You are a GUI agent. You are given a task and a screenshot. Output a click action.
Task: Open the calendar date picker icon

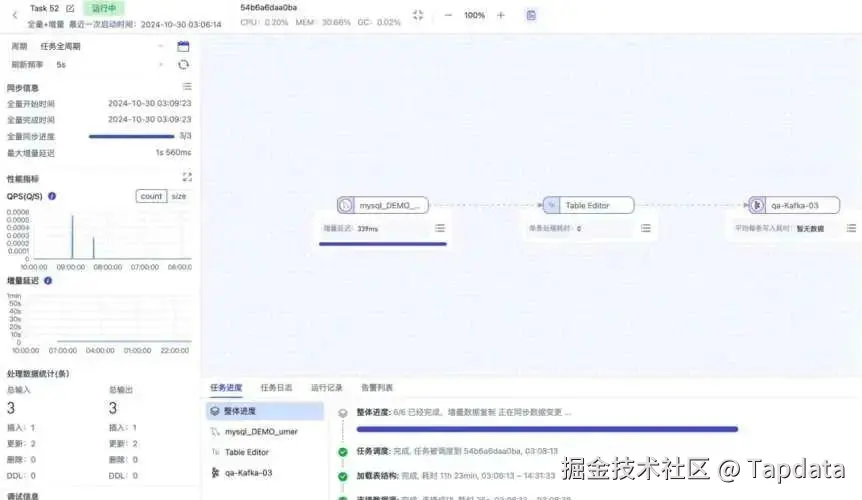pos(183,46)
